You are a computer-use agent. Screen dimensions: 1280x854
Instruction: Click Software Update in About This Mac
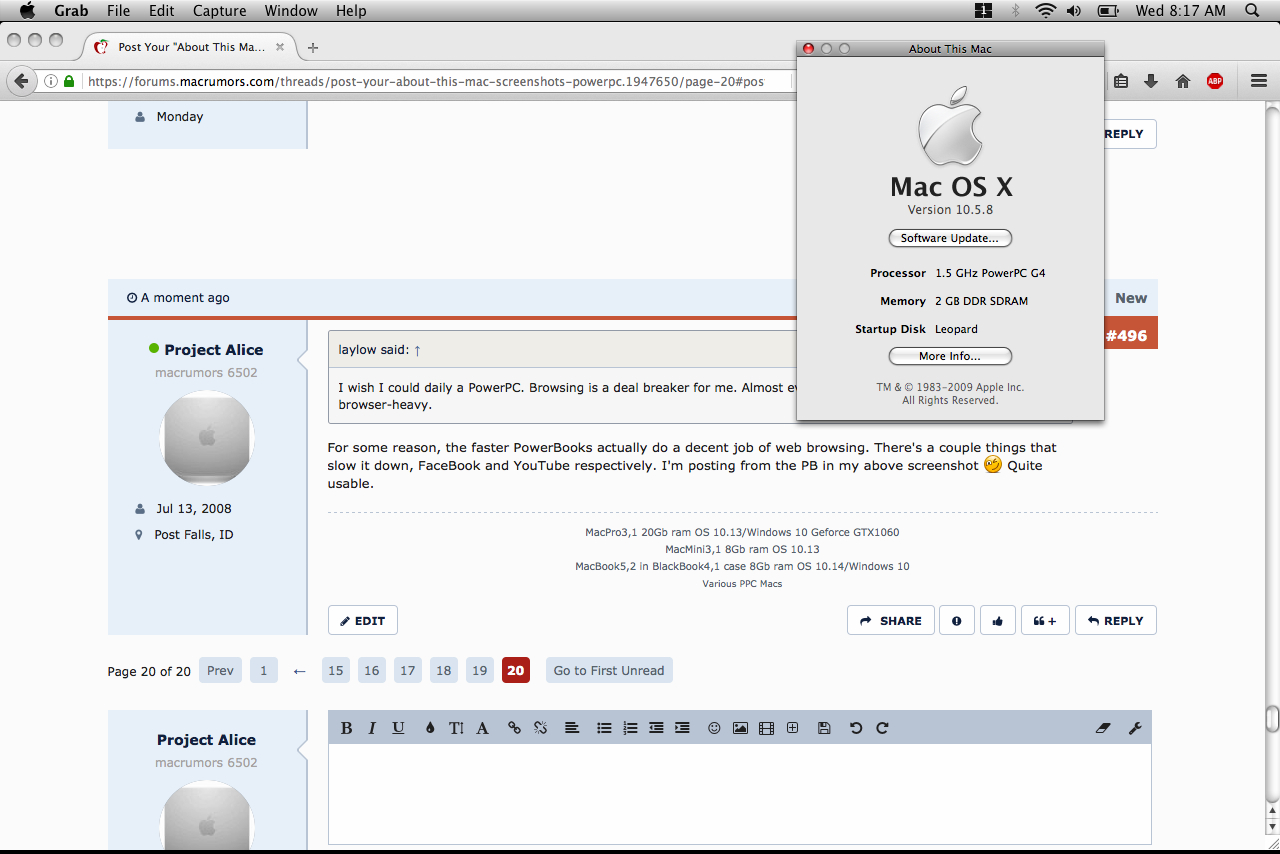[x=950, y=238]
